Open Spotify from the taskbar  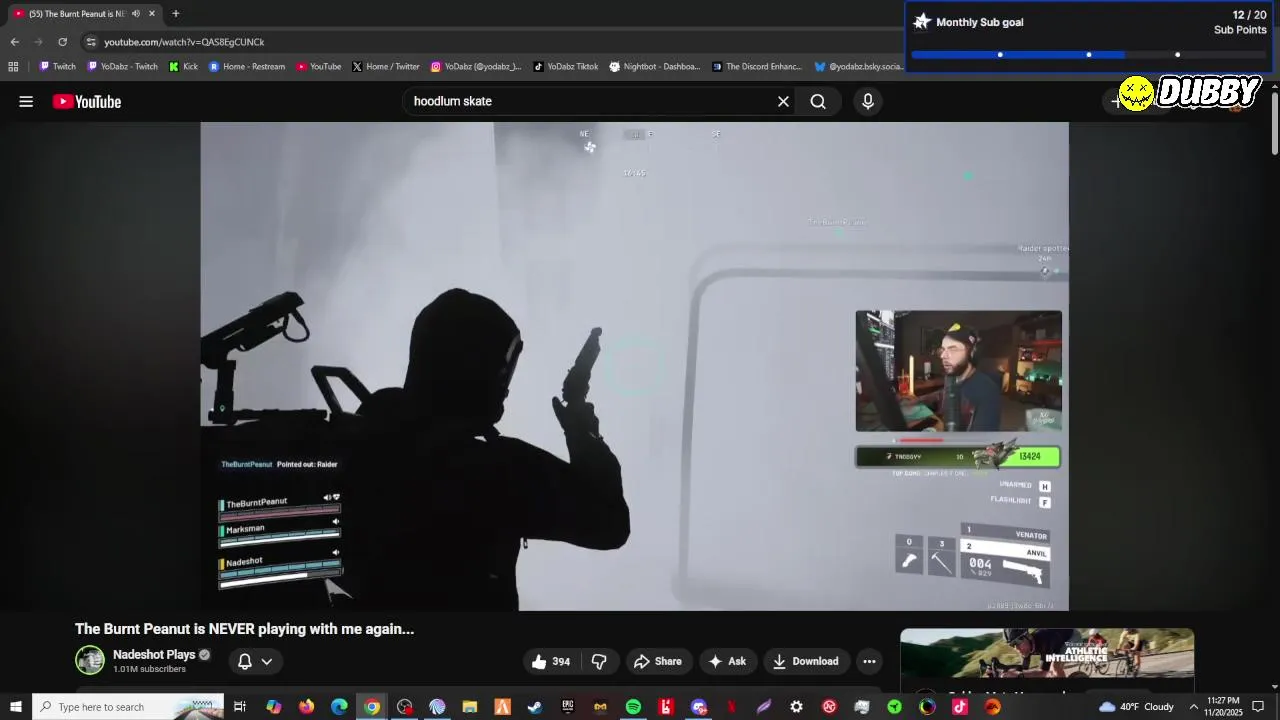[633, 707]
